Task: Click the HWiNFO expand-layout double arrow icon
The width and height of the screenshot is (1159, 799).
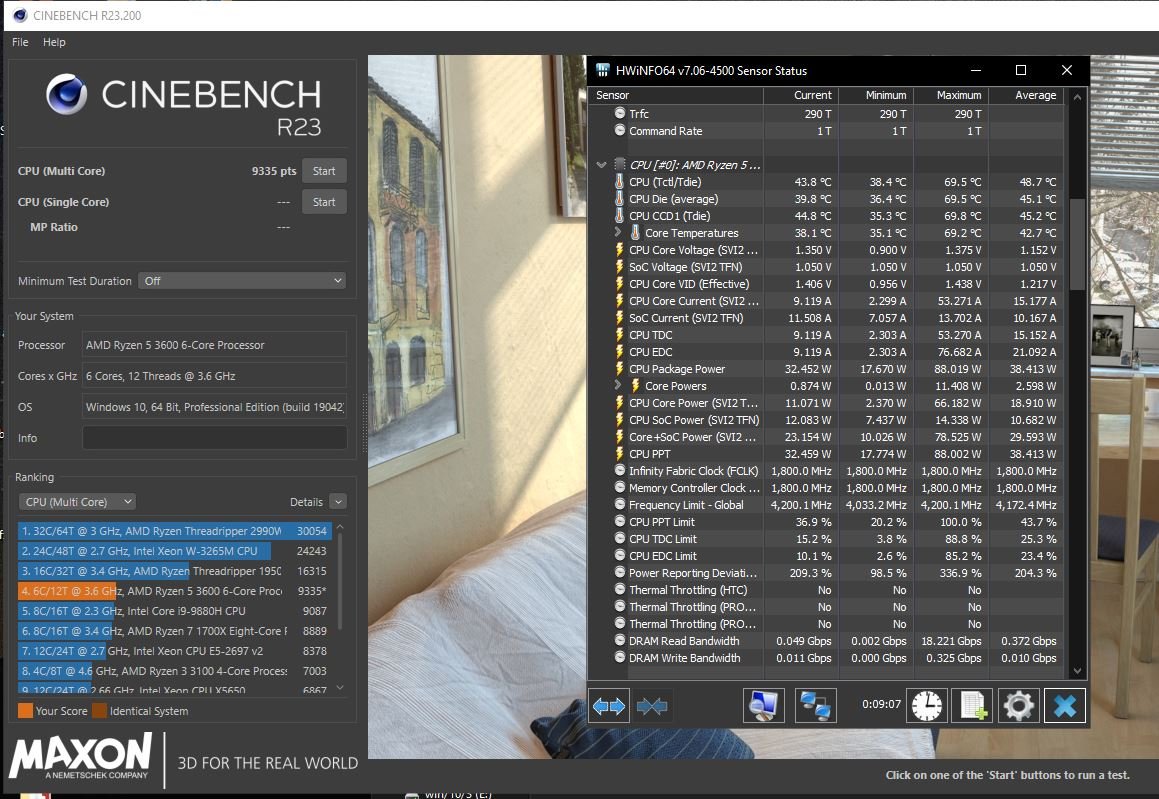Action: [608, 706]
